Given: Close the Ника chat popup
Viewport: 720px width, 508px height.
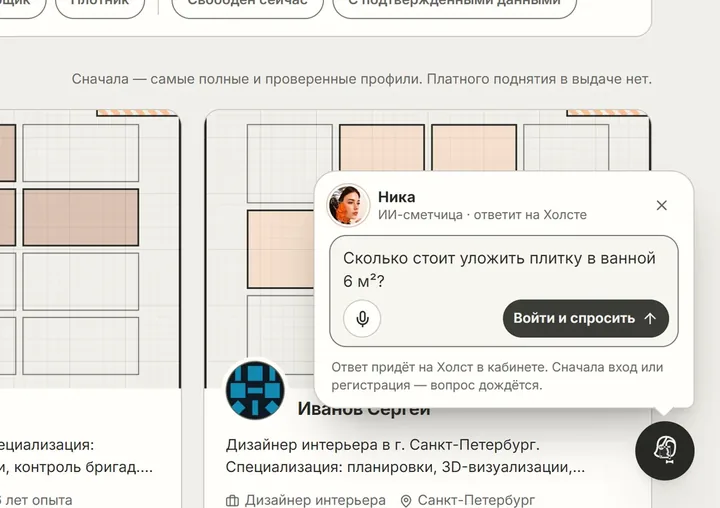Looking at the screenshot, I should 661,205.
